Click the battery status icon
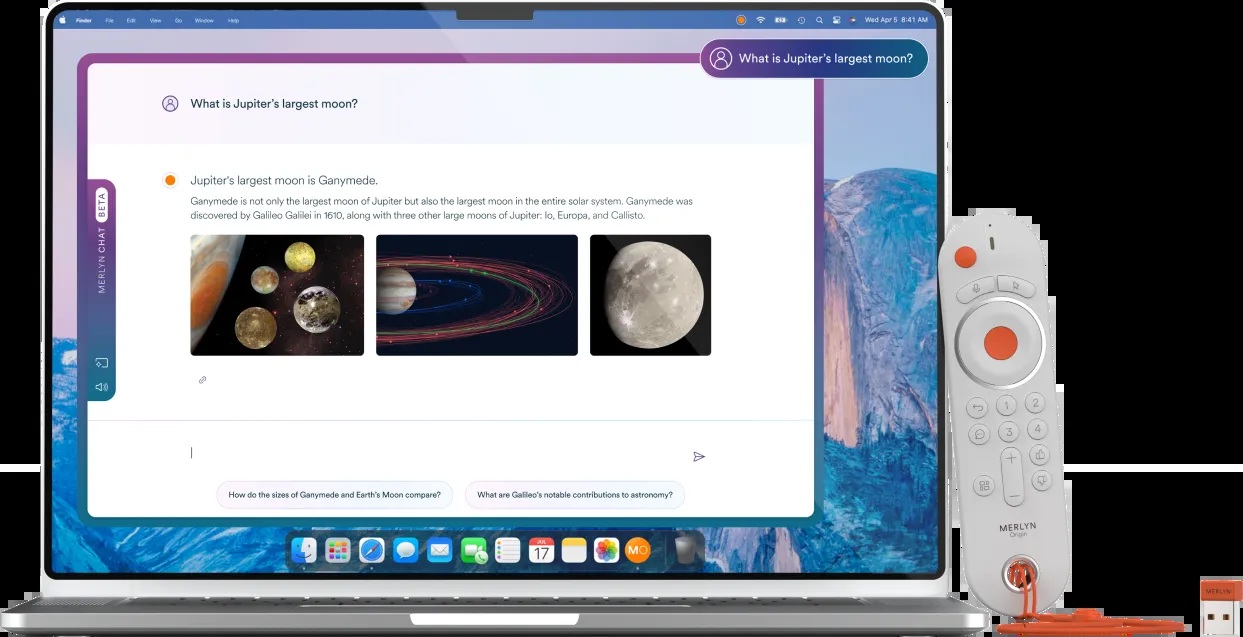Screen dimensions: 1243x637 pos(780,19)
